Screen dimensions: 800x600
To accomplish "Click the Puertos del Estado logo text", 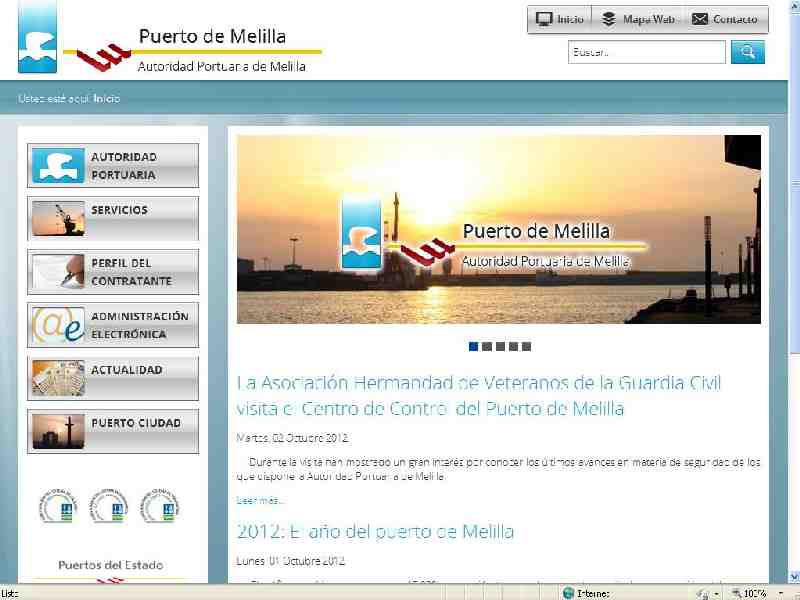I will point(111,565).
